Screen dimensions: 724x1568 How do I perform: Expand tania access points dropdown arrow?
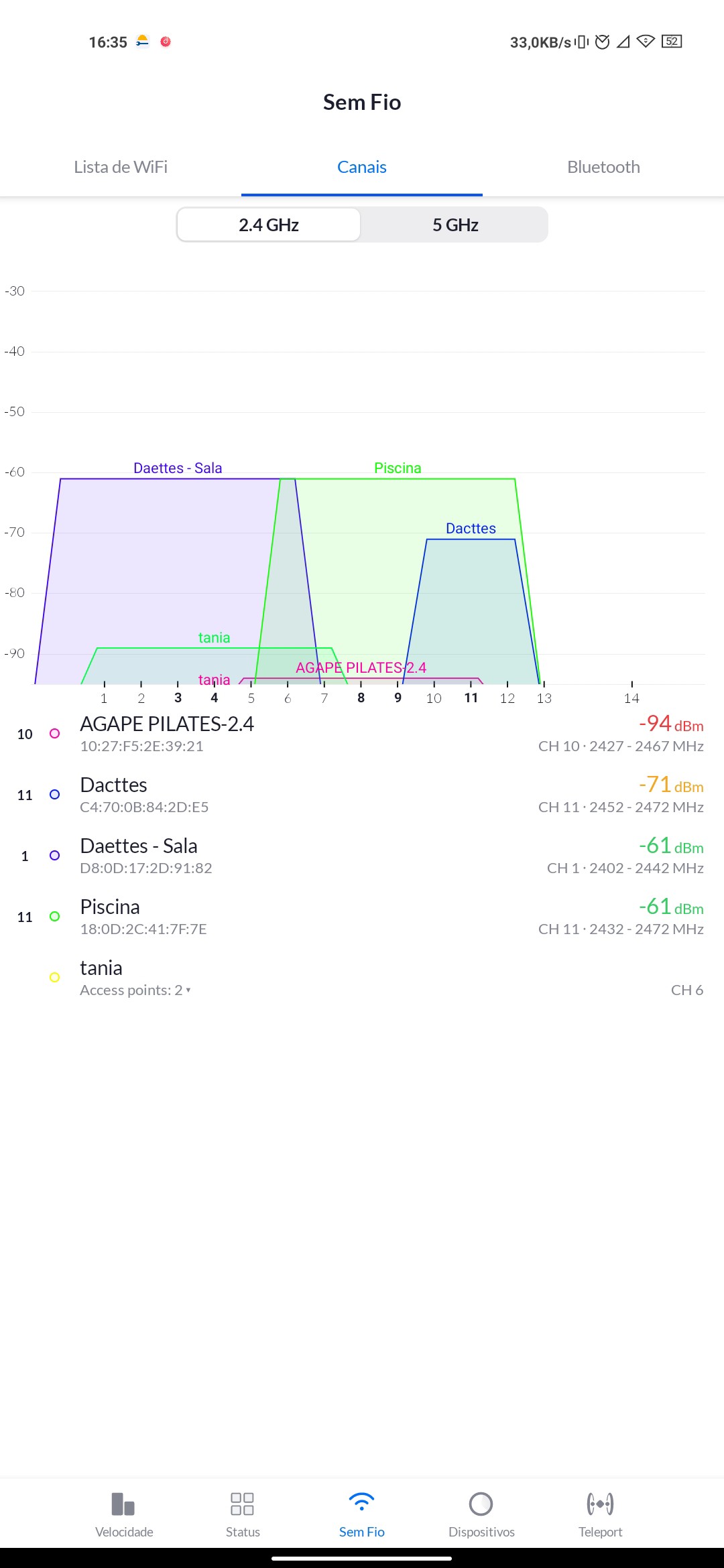coord(188,990)
